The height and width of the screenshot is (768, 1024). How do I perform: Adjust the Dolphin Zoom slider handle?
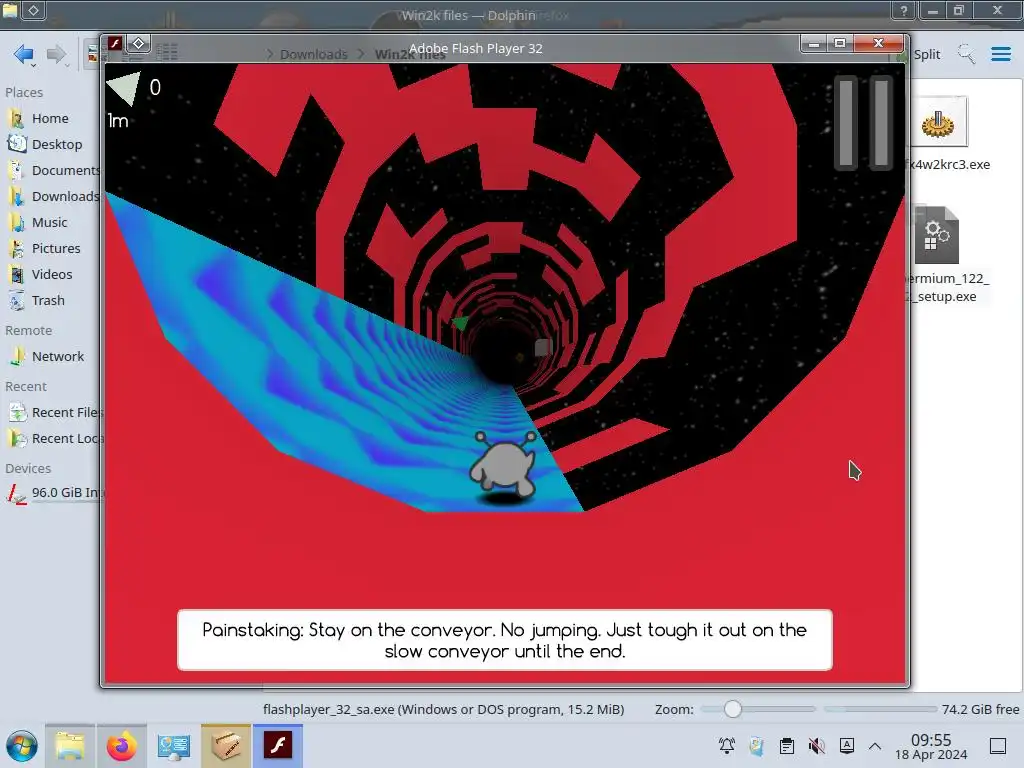[733, 709]
